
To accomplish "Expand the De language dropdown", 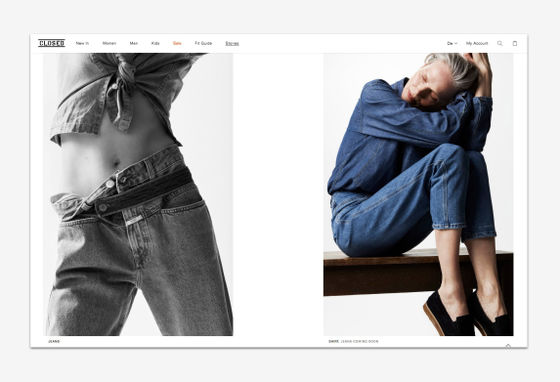I will point(452,44).
